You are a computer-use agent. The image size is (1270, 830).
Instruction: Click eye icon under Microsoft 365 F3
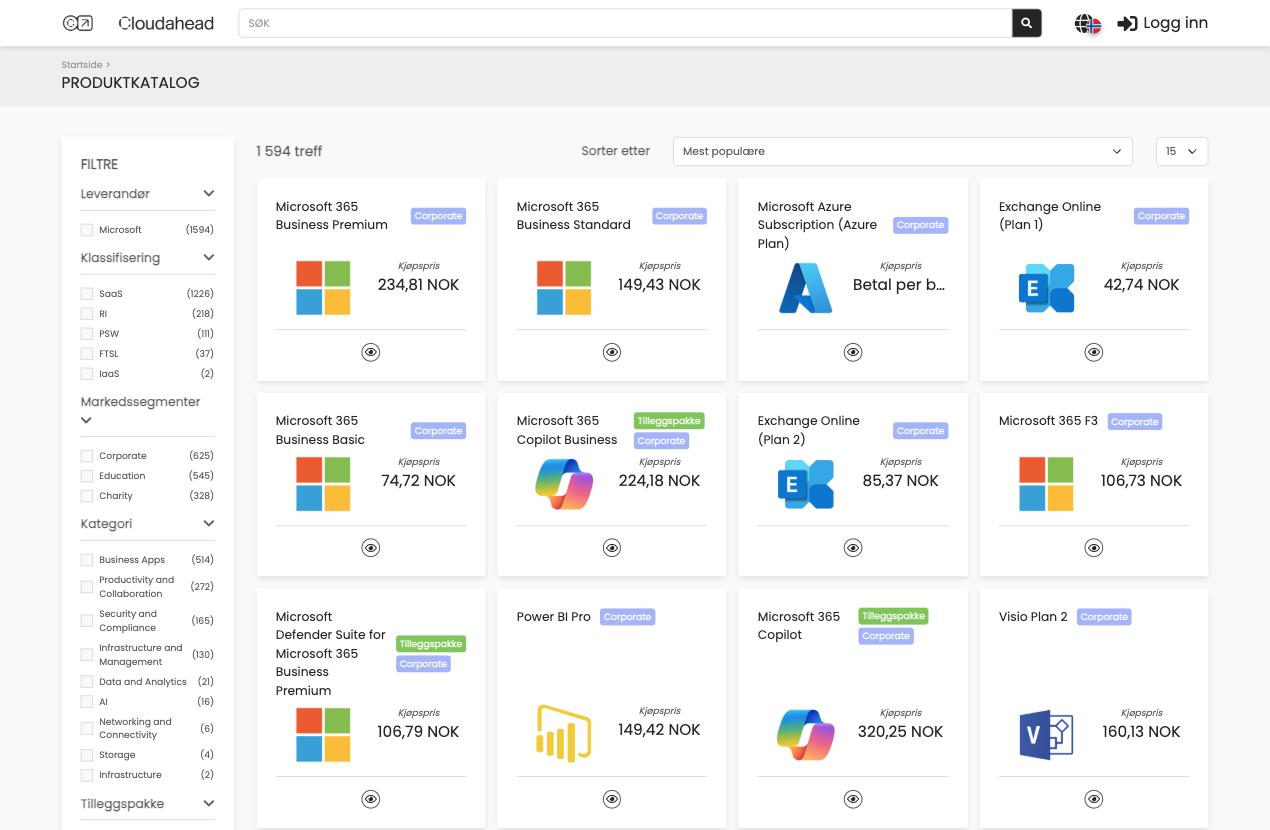tap(1094, 548)
